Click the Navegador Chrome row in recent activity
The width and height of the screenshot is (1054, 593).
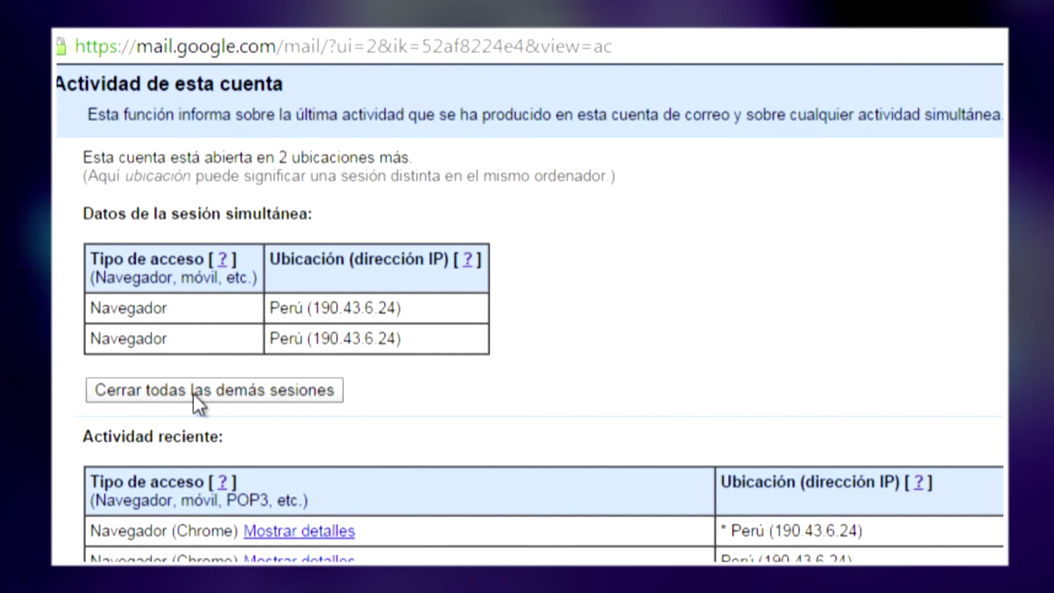click(165, 531)
